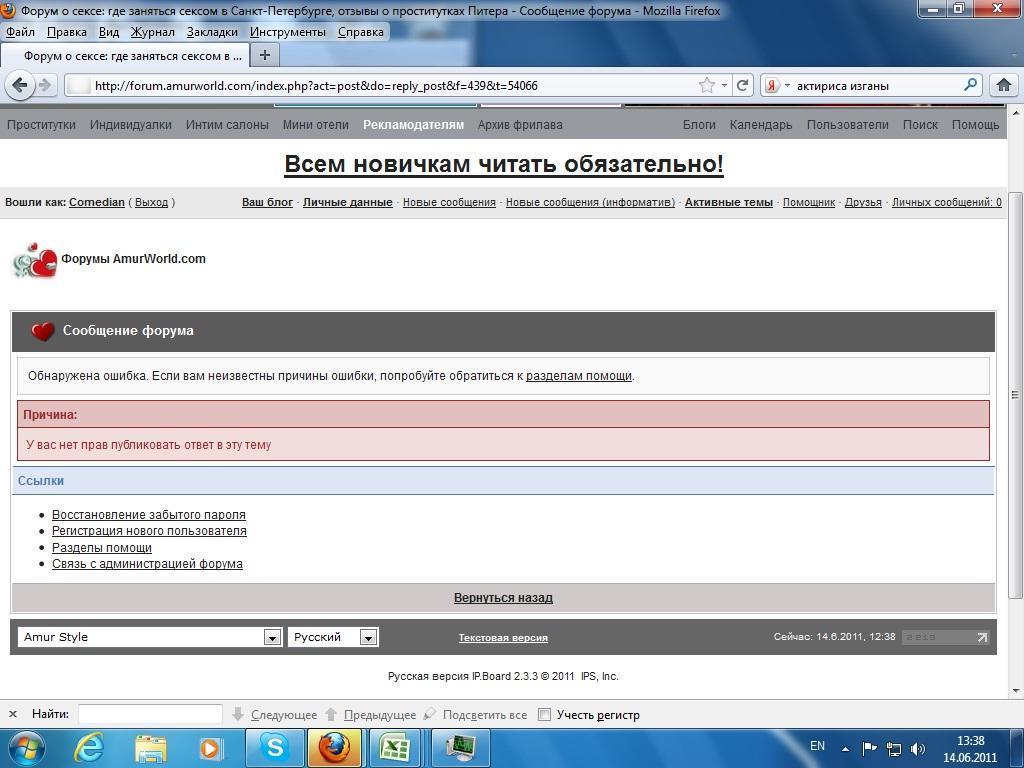
Task: Reload the page with the refresh icon
Action: tap(742, 85)
